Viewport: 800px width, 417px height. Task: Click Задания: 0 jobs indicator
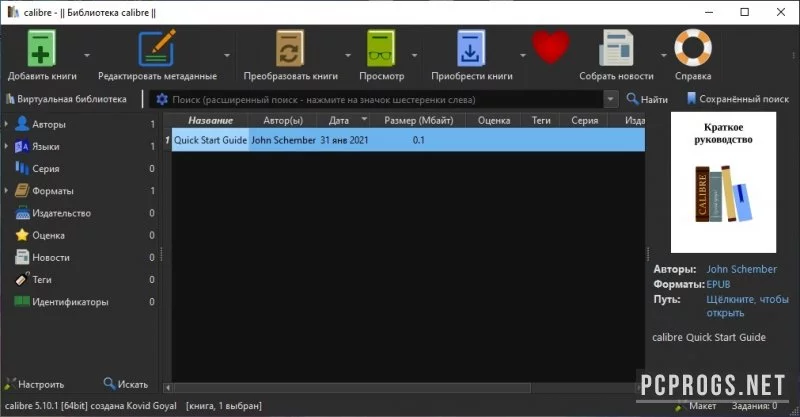pyautogui.click(x=754, y=406)
